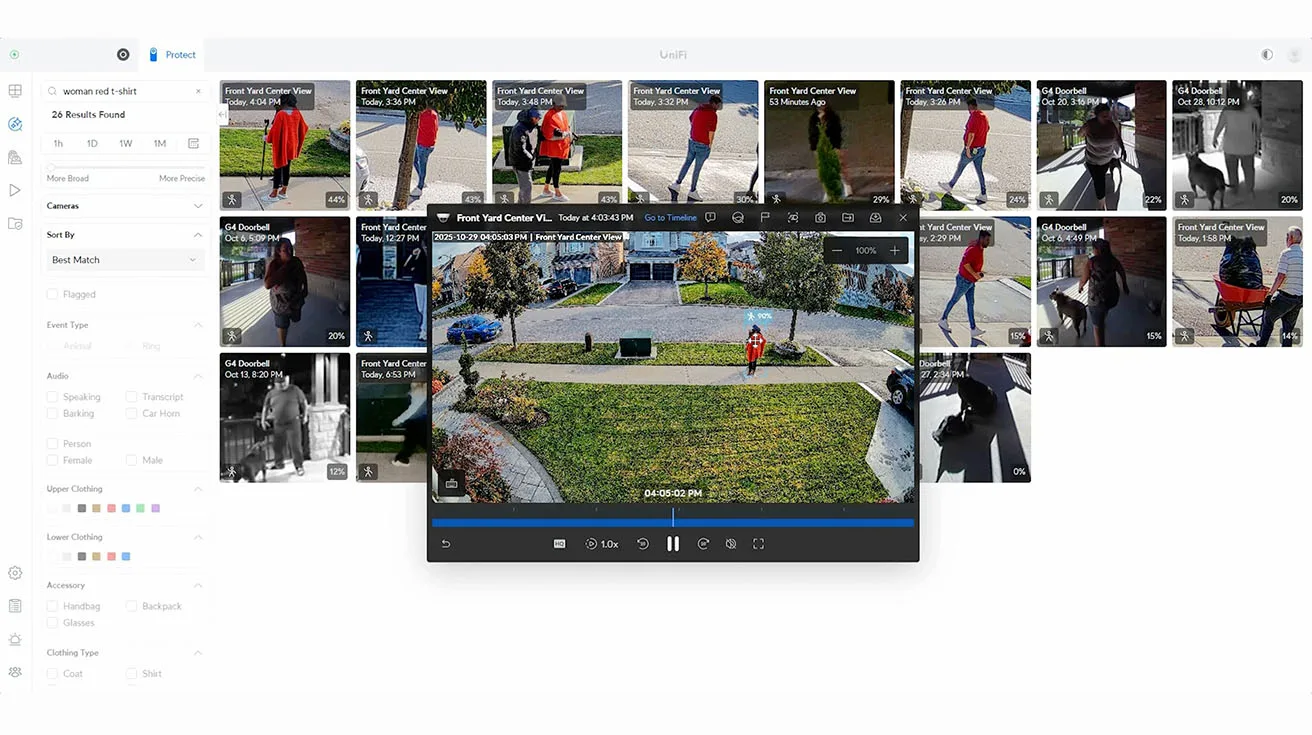Click the download clip icon in player
The height and width of the screenshot is (735, 1312).
coord(875,218)
